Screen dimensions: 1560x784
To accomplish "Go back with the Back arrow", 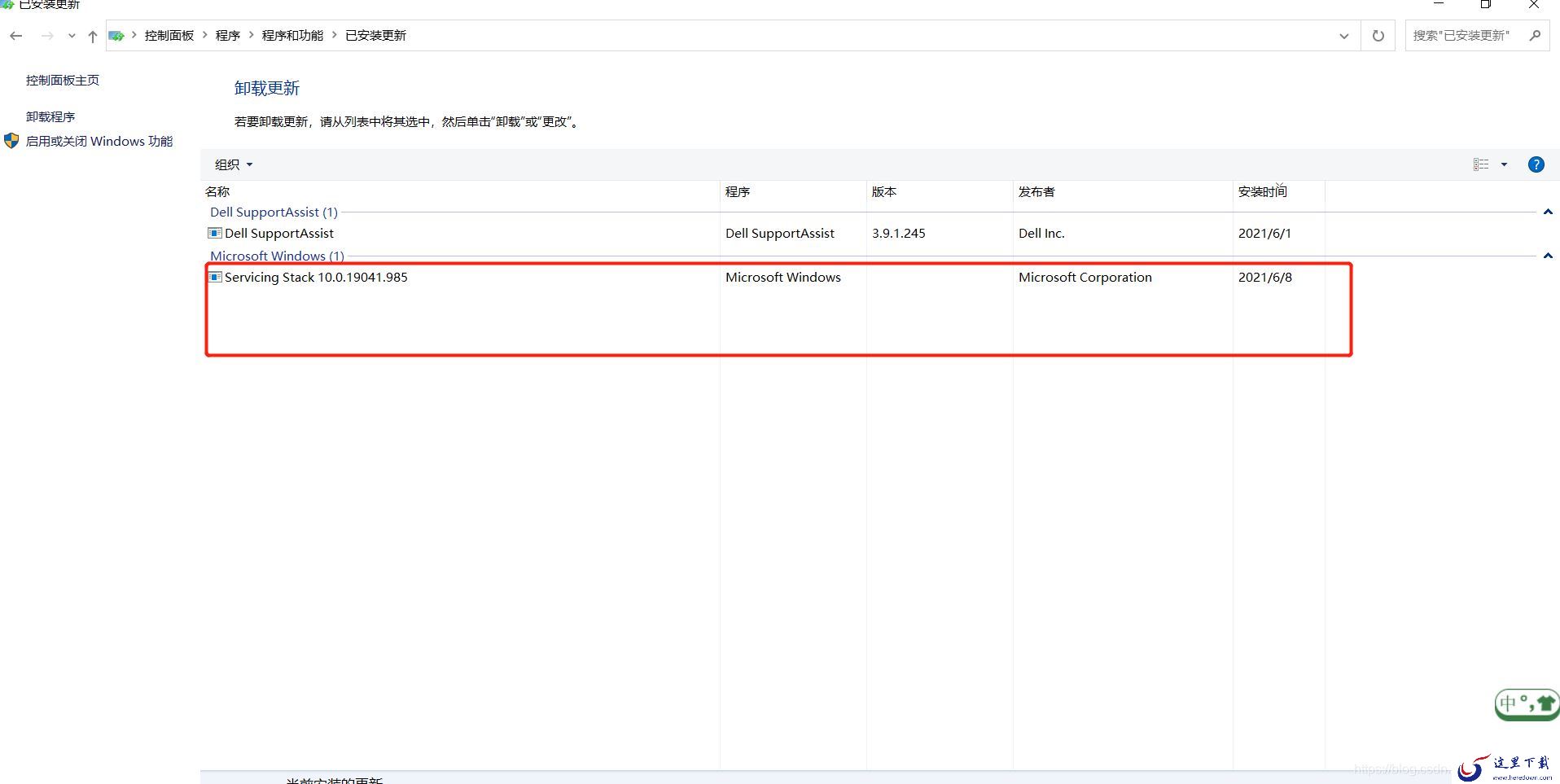I will pos(16,36).
